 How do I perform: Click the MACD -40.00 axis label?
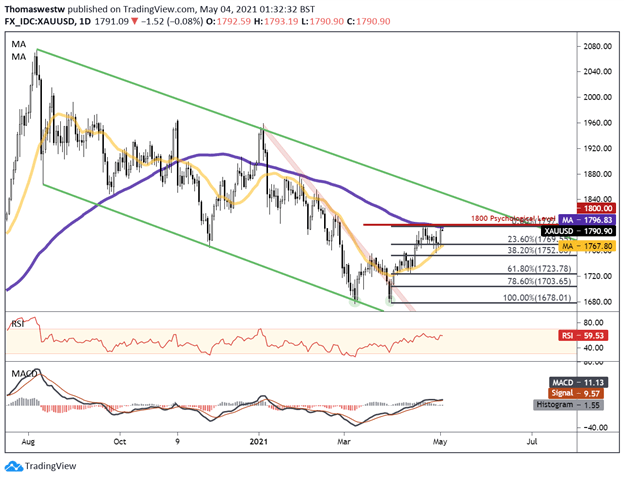pos(595,428)
